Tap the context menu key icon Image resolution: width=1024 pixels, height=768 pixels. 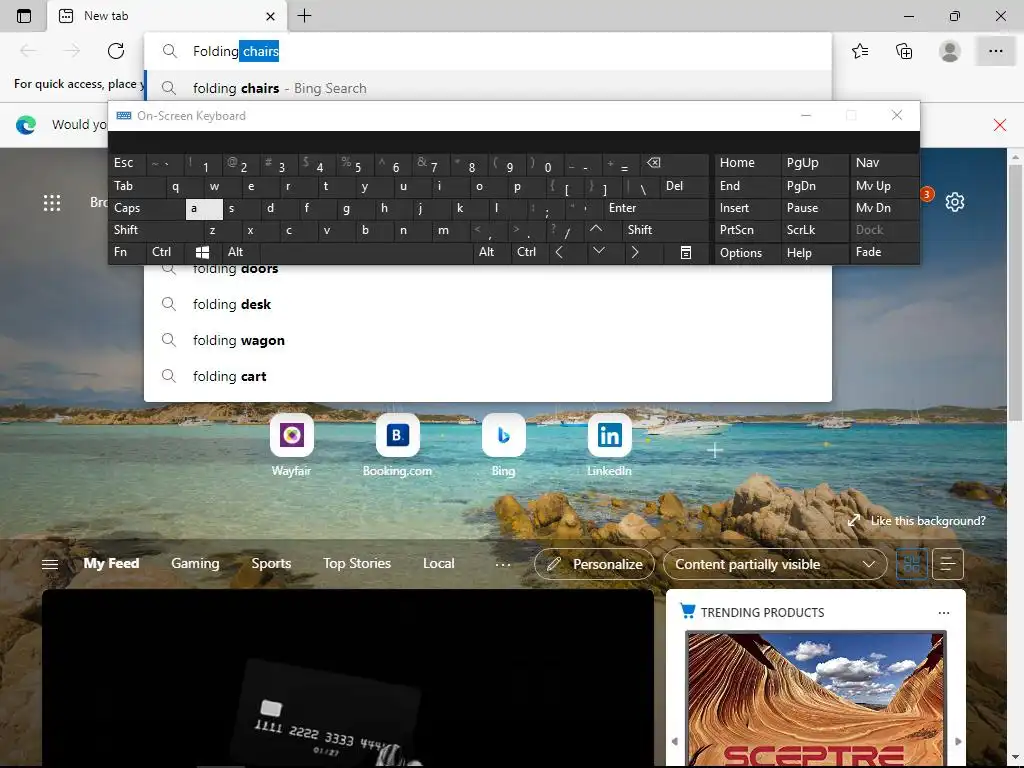pyautogui.click(x=686, y=252)
